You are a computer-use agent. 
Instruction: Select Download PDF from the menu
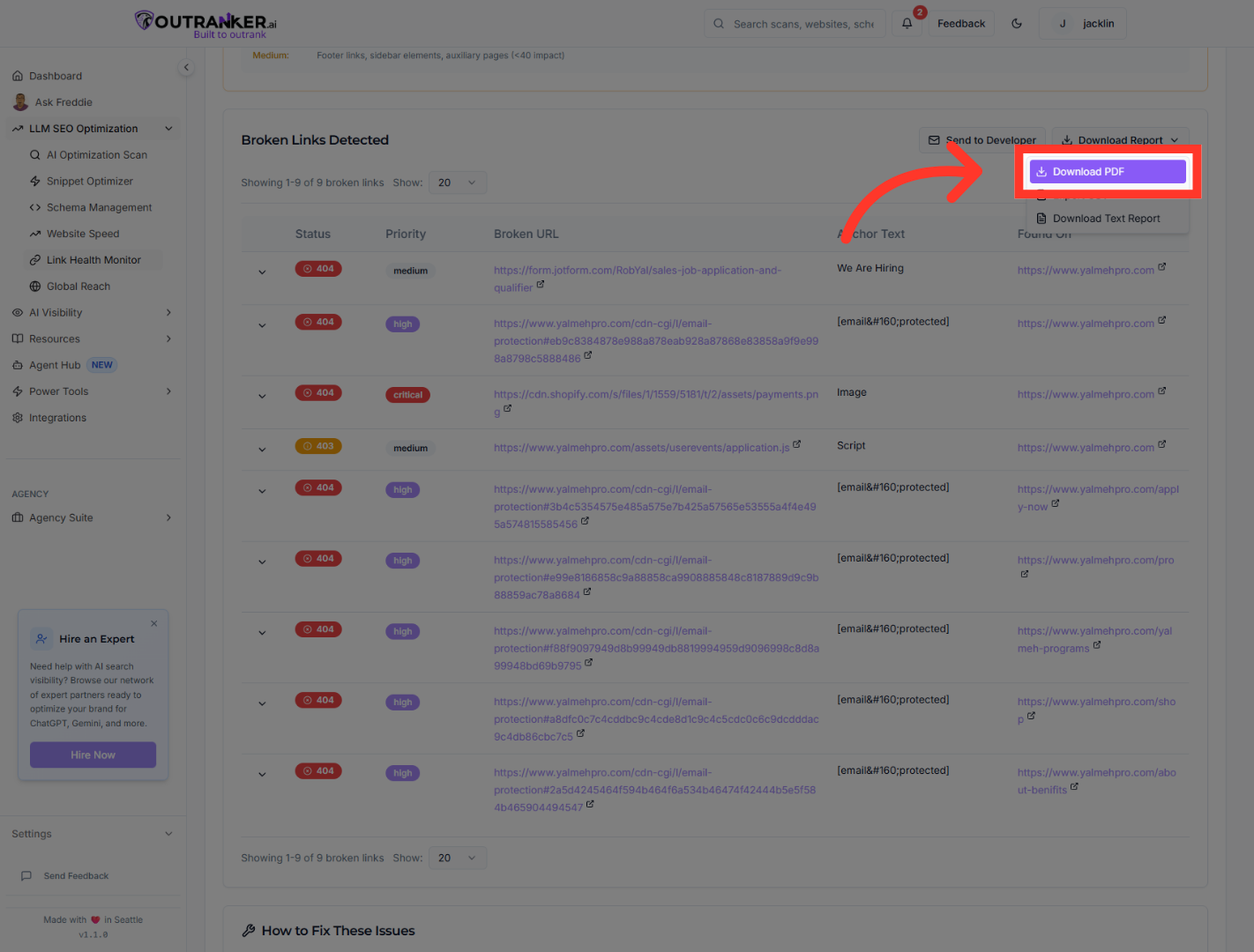(1107, 172)
